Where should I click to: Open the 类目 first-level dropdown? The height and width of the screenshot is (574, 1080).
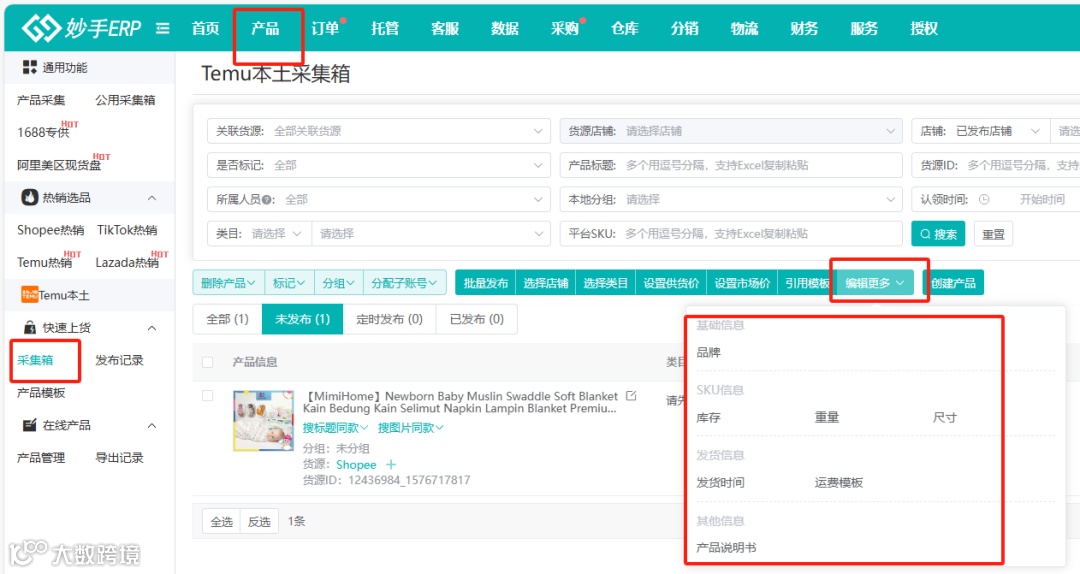point(260,234)
